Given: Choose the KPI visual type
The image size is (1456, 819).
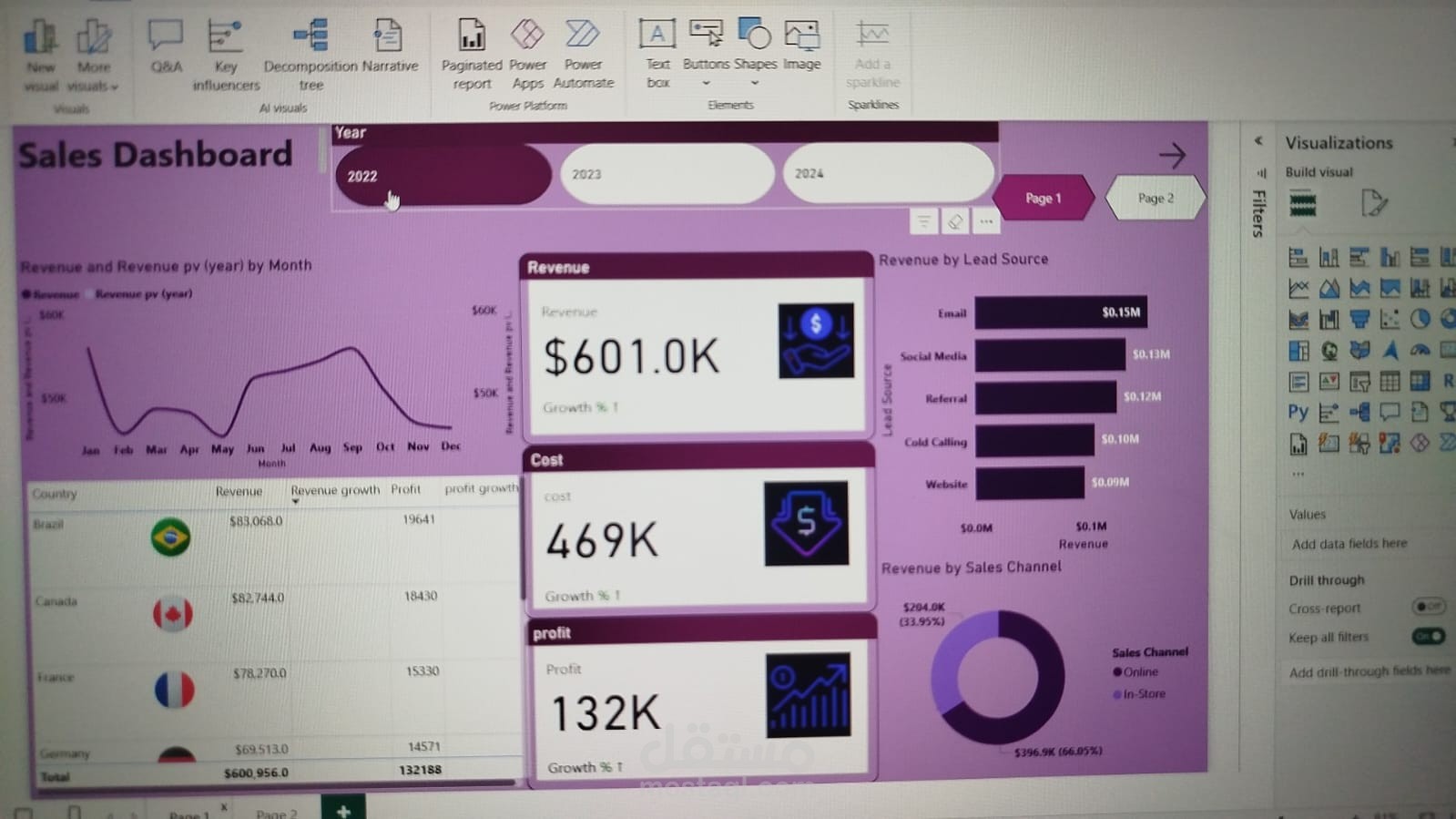Looking at the screenshot, I should (1329, 382).
